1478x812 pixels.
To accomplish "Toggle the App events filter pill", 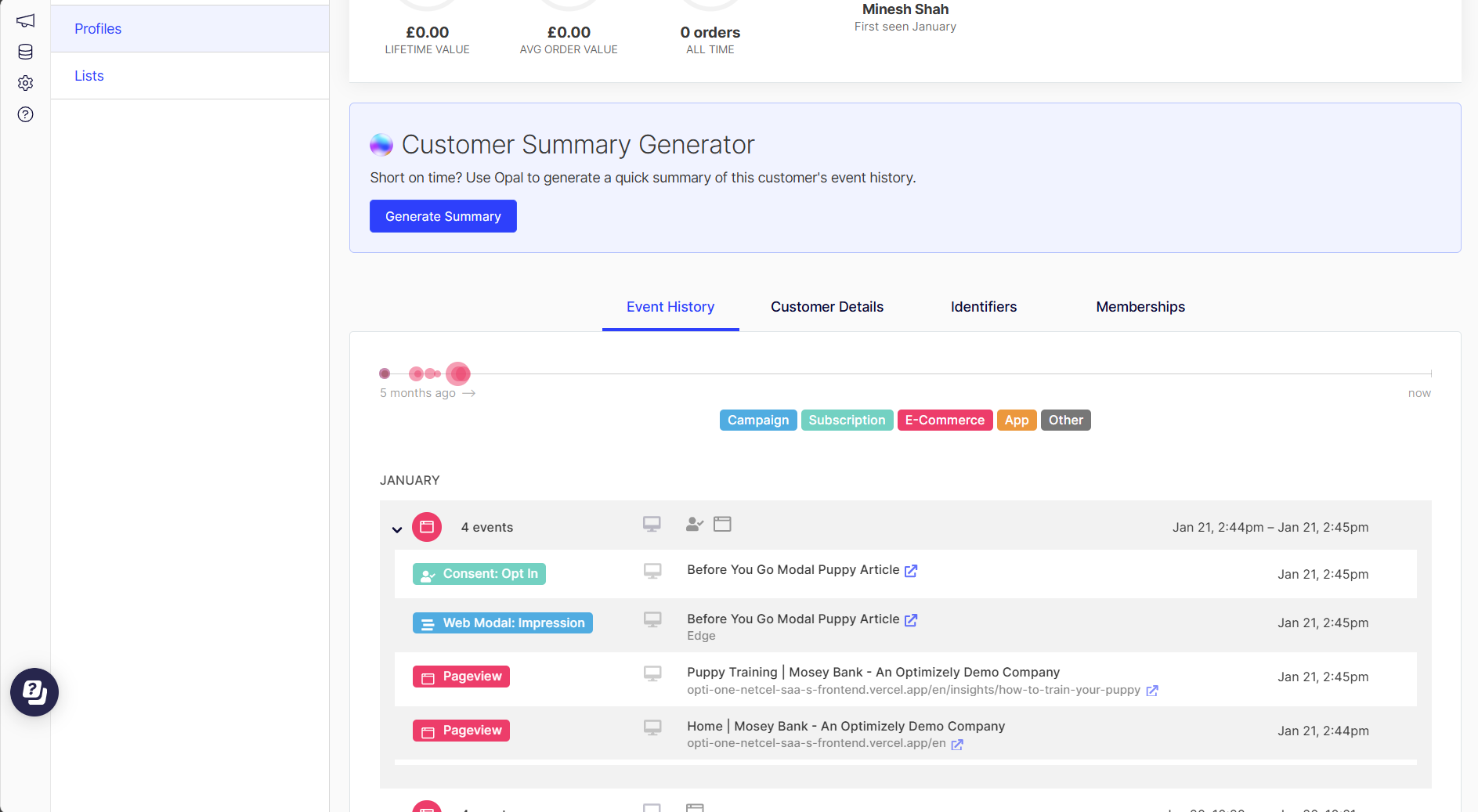I will point(1016,420).
